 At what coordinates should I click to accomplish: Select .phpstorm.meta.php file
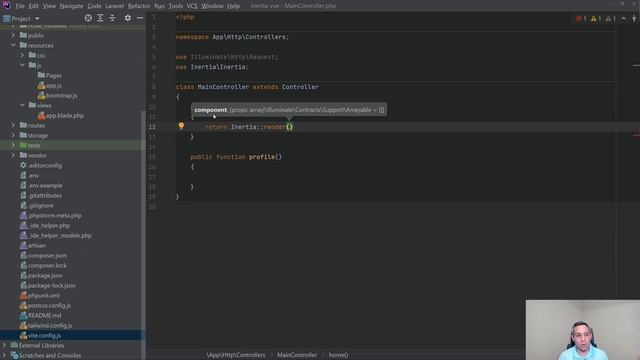(x=55, y=216)
